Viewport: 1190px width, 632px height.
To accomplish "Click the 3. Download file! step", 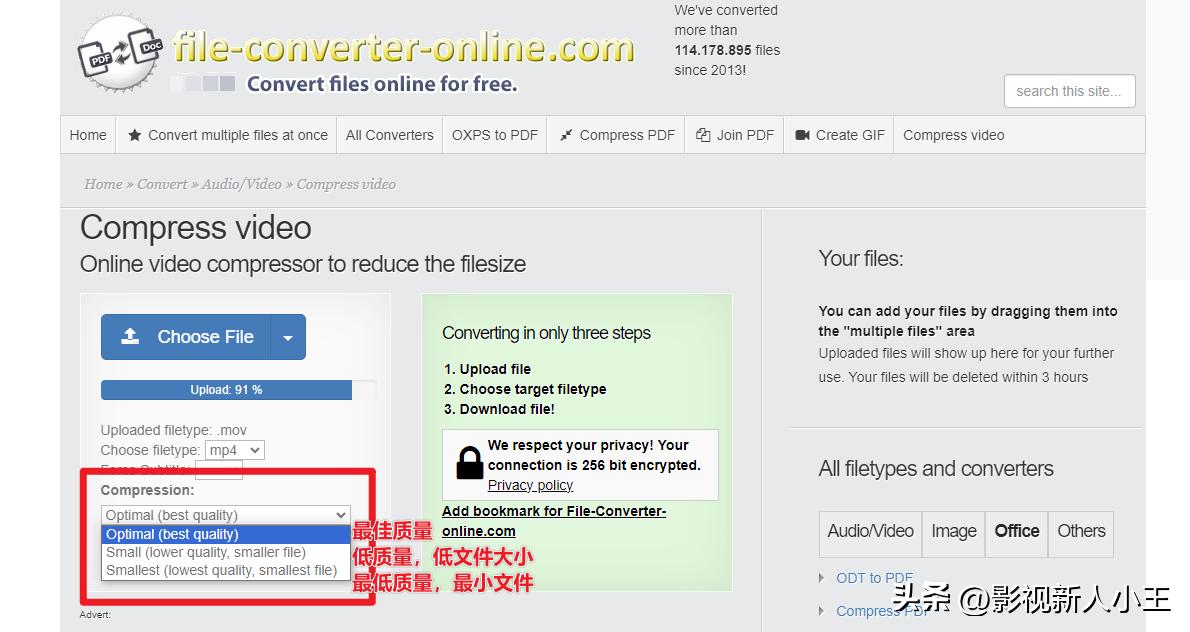I will click(x=499, y=409).
